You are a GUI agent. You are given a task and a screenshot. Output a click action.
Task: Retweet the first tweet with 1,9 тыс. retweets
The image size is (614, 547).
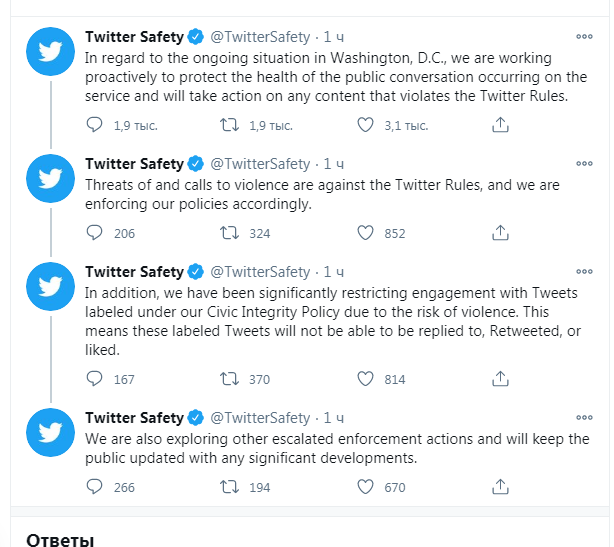(229, 125)
